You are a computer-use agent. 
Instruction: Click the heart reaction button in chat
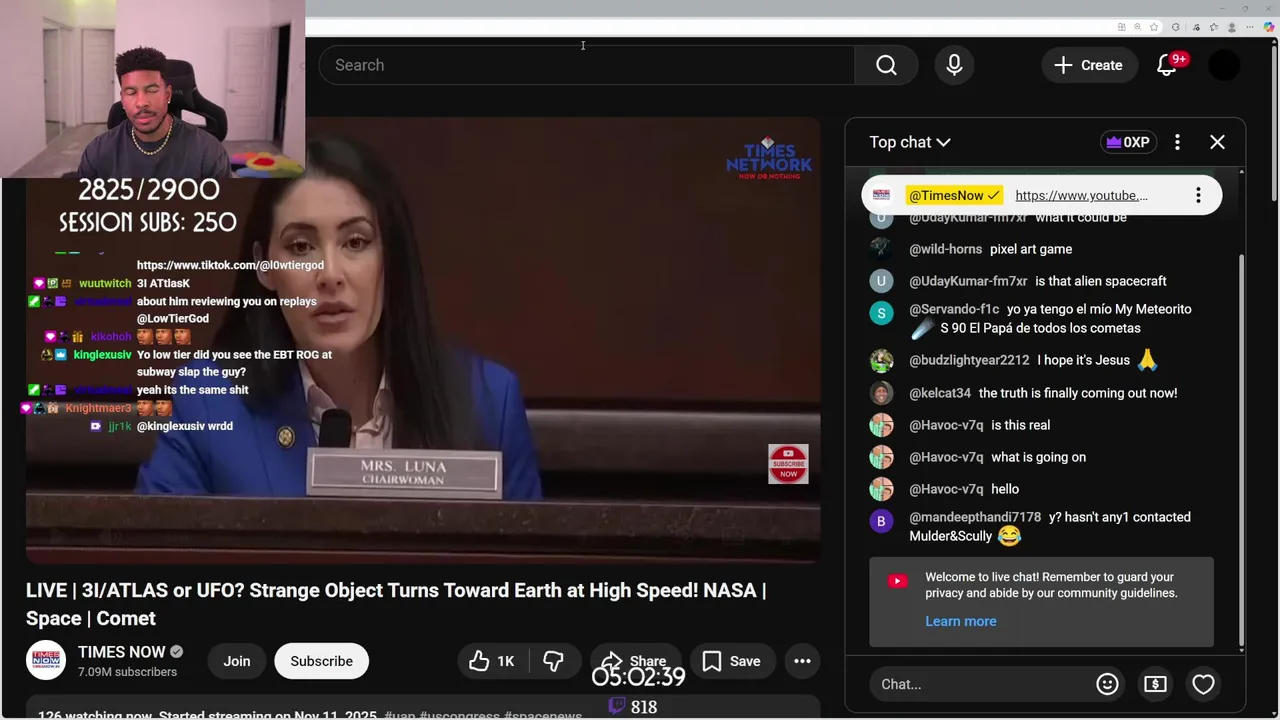pos(1203,684)
